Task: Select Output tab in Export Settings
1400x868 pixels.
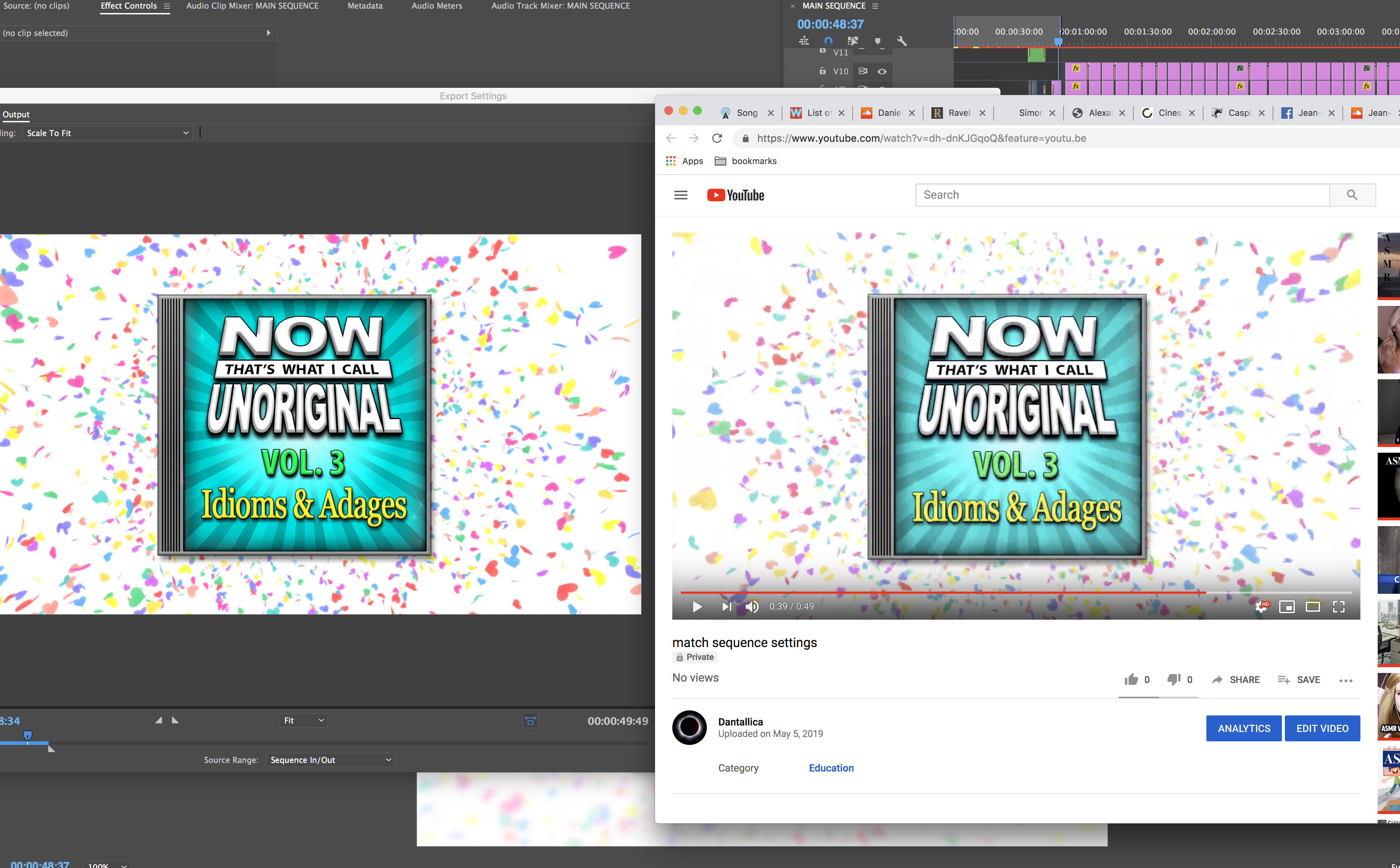Action: pos(16,114)
